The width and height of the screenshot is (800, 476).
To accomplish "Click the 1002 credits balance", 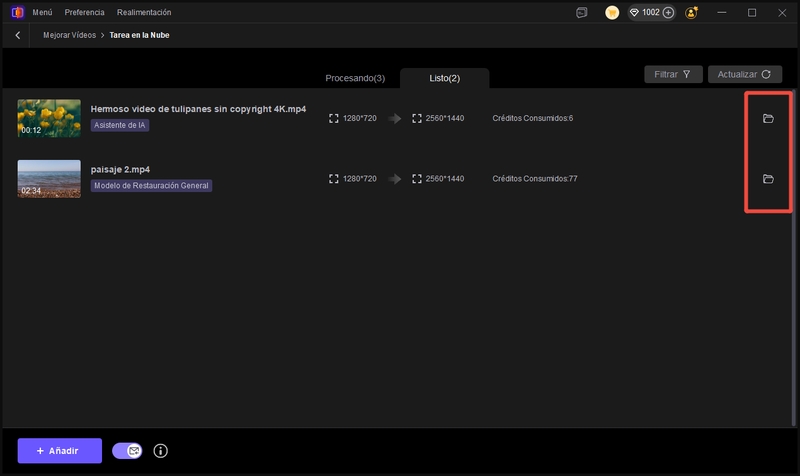I will point(651,13).
